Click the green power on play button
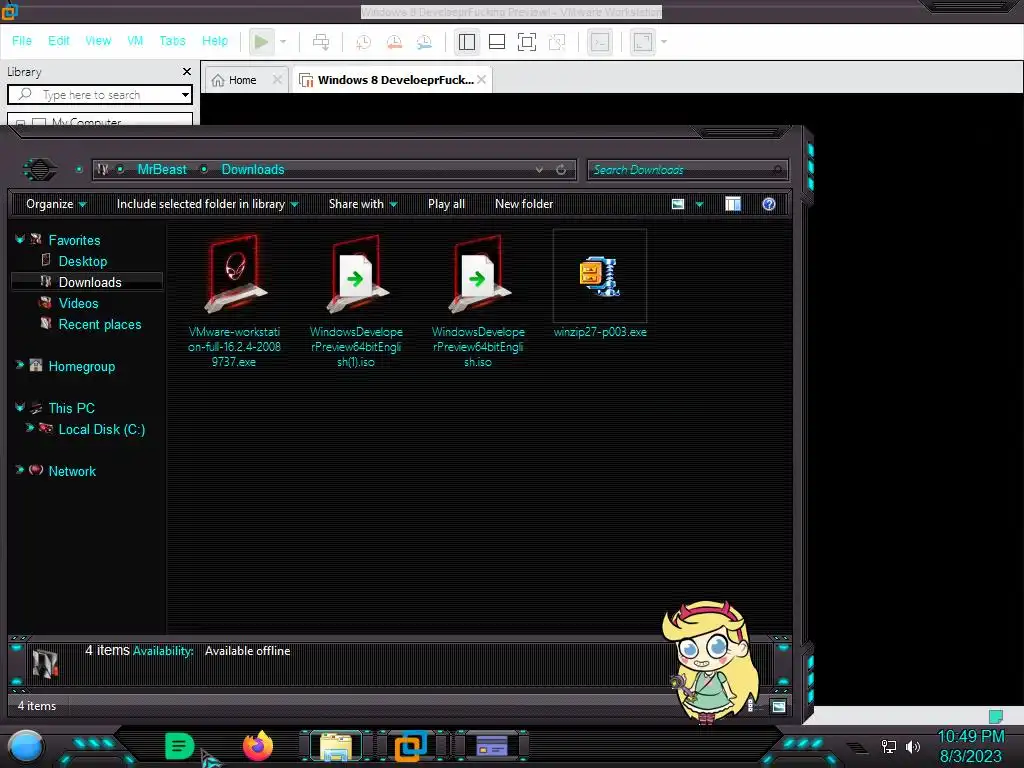This screenshot has width=1024, height=768. [x=261, y=42]
